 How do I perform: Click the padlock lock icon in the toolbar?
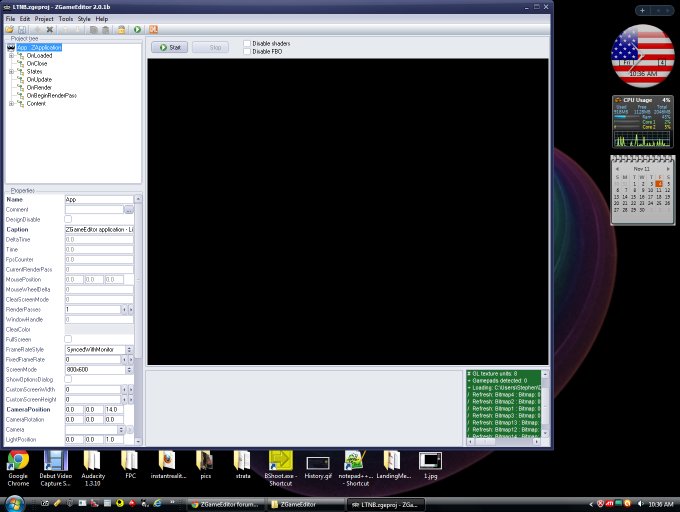tap(121, 29)
